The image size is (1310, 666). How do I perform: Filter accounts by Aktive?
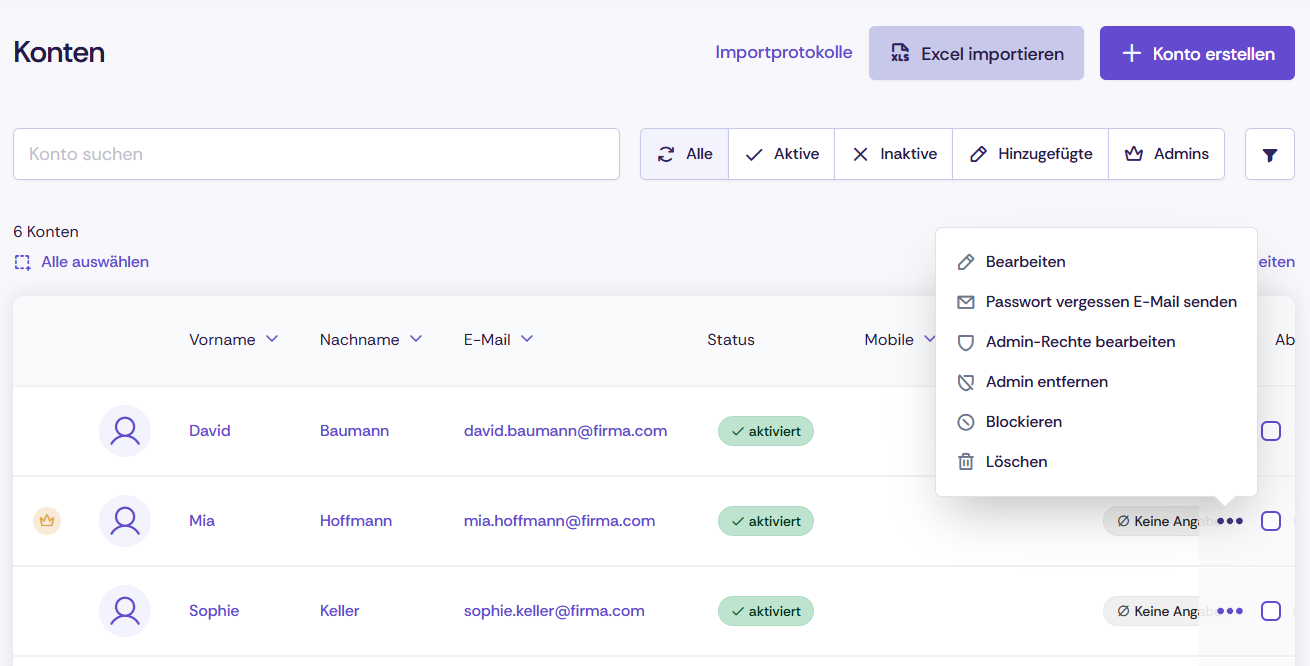point(782,154)
